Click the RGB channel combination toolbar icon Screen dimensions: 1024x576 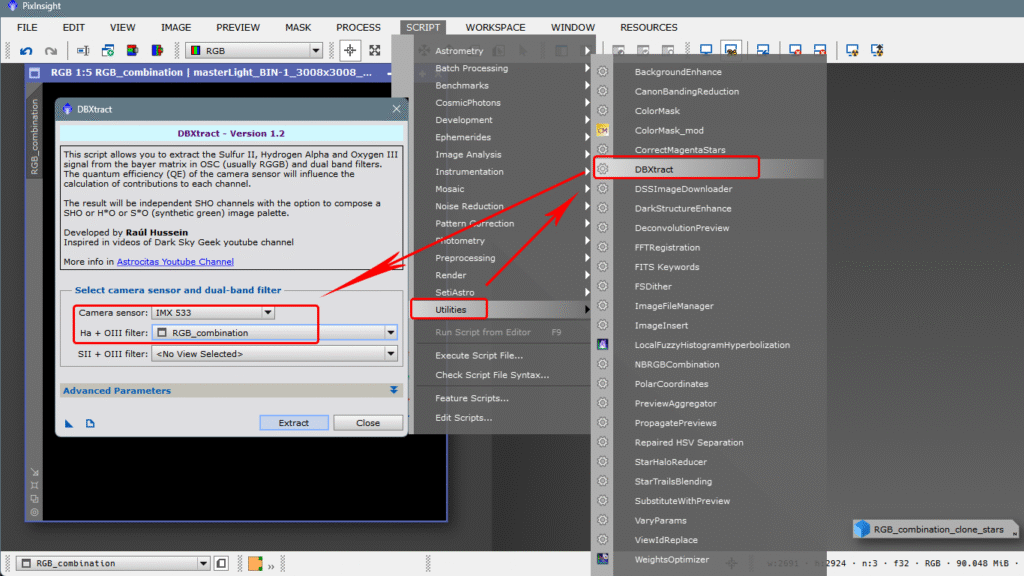(x=157, y=50)
